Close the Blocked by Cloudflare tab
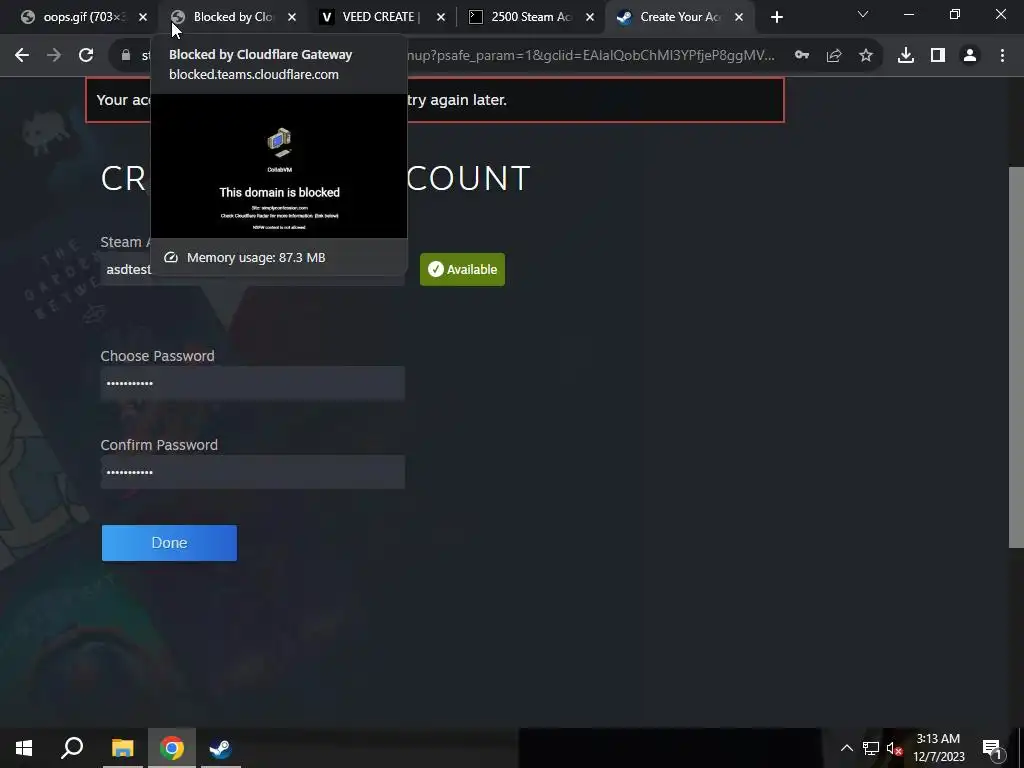This screenshot has width=1024, height=768. 292,18
